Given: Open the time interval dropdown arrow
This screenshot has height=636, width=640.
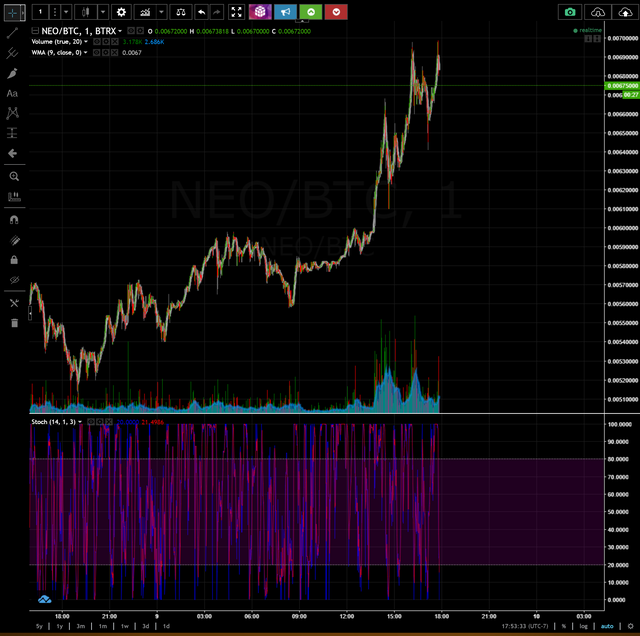Looking at the screenshot, I should (66, 12).
